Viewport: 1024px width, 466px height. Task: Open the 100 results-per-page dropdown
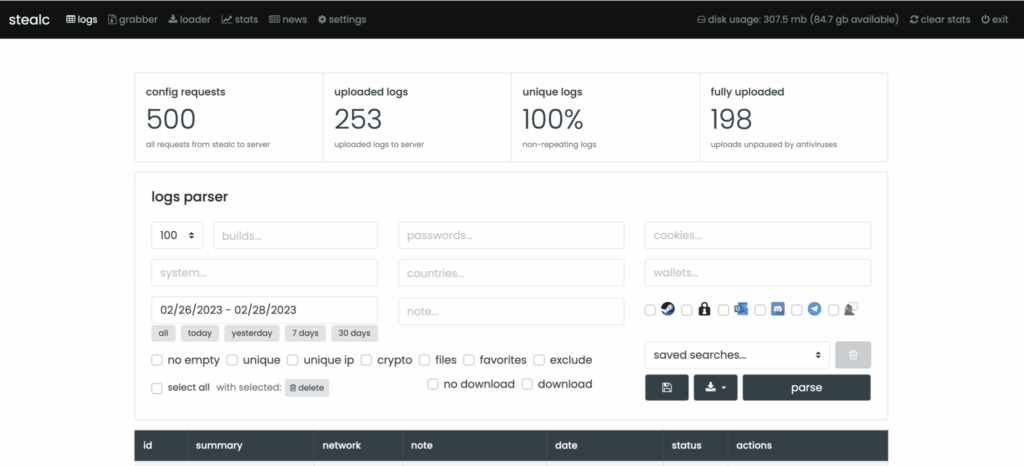(x=177, y=235)
